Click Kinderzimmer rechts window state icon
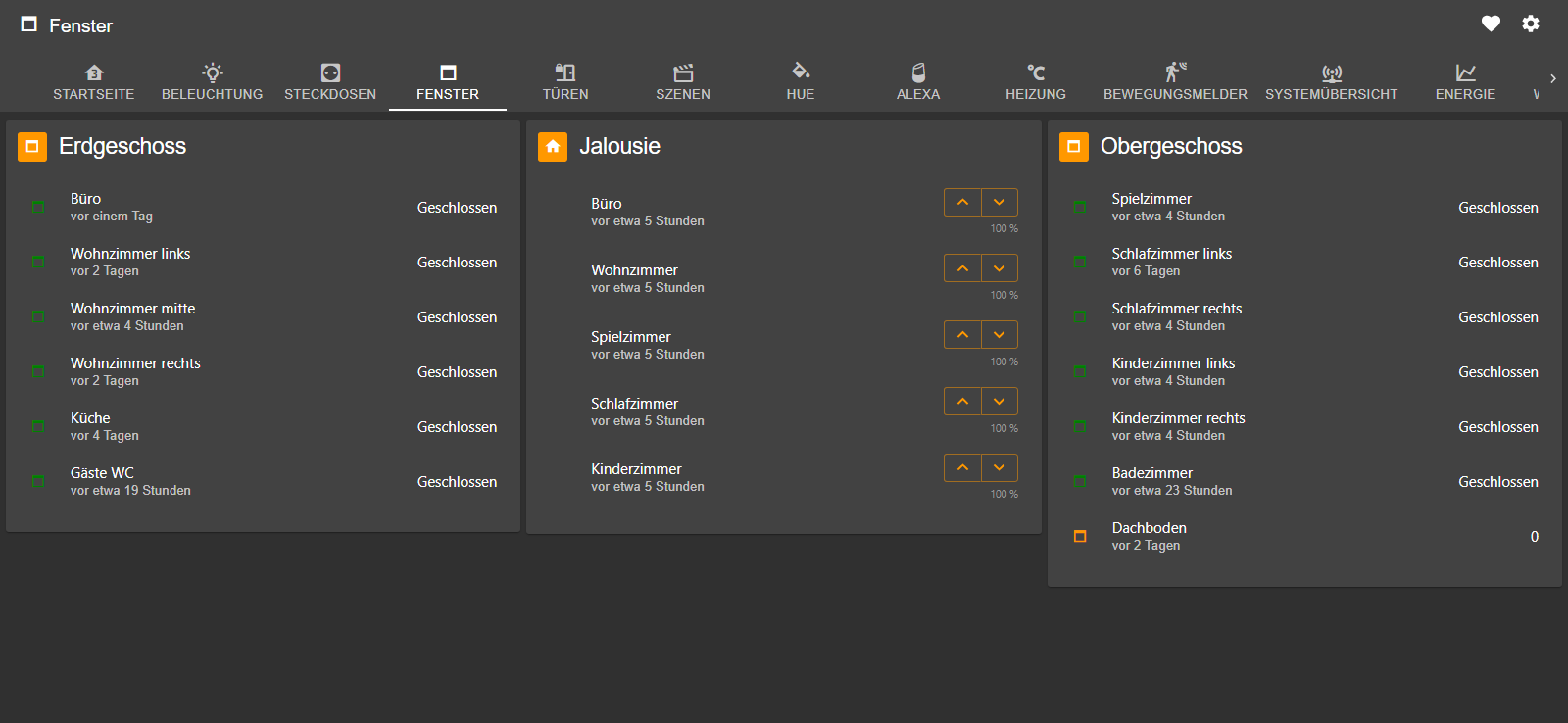This screenshot has width=1568, height=723. (1080, 427)
